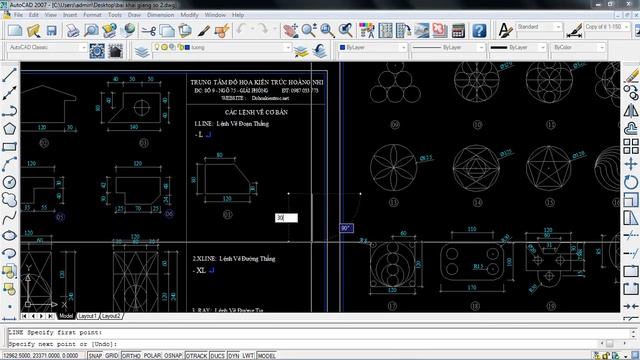Click the Plot print icon
The width and height of the screenshot is (640, 360).
click(73, 31)
